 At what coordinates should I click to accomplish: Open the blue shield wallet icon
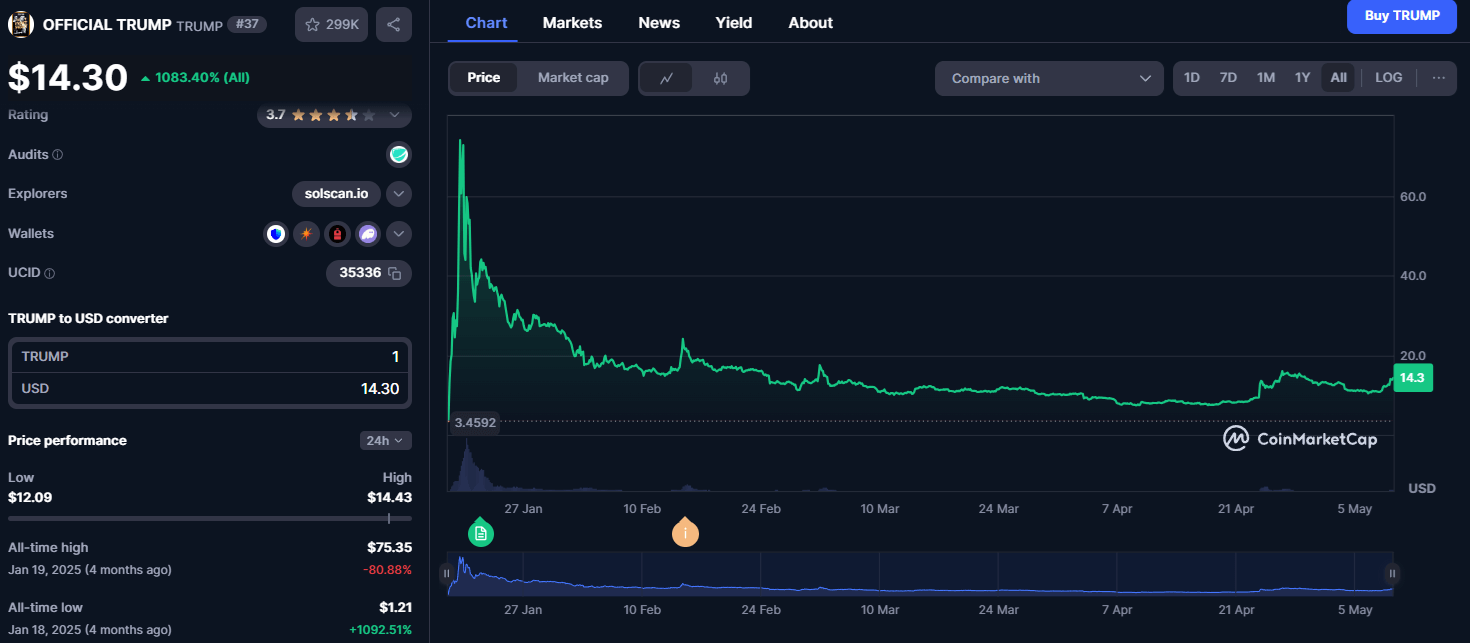[x=276, y=234]
